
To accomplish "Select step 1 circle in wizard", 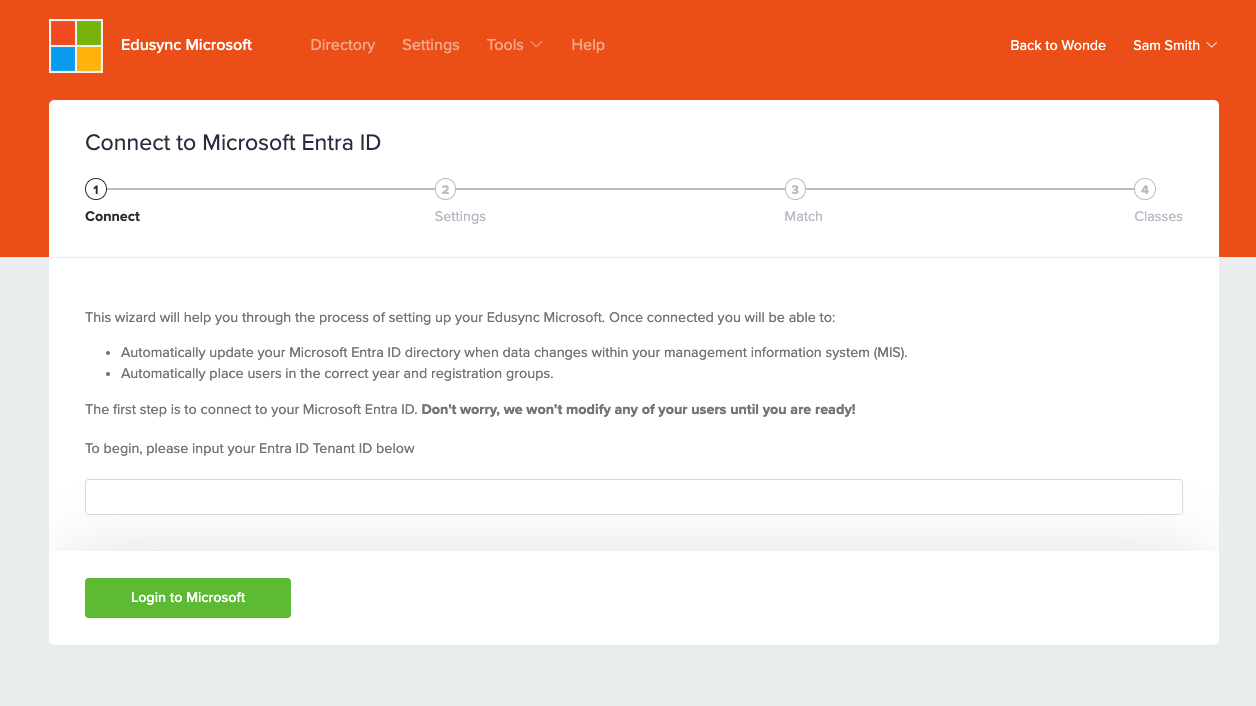I will 96,189.
